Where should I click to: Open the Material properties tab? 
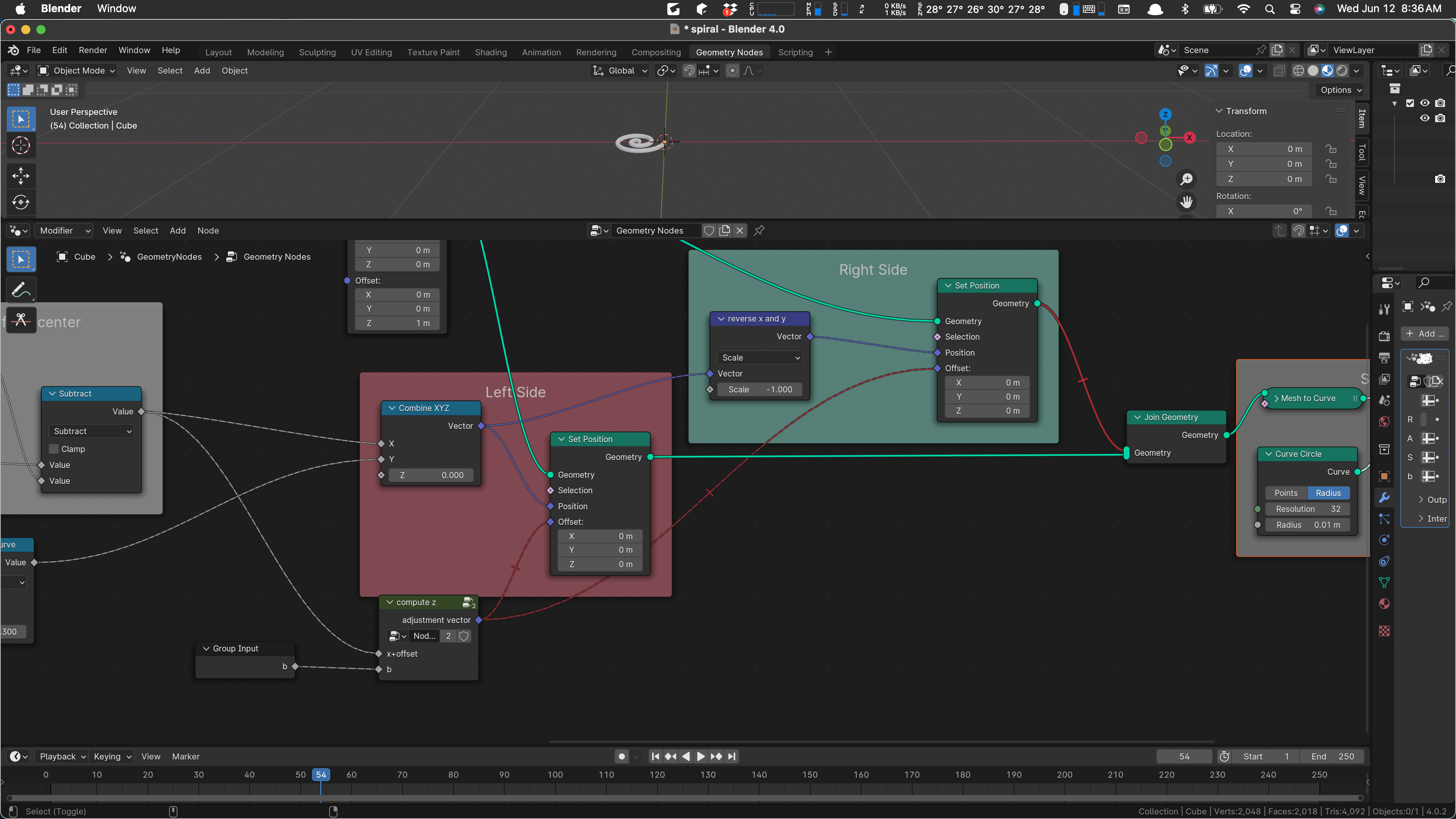point(1384,604)
